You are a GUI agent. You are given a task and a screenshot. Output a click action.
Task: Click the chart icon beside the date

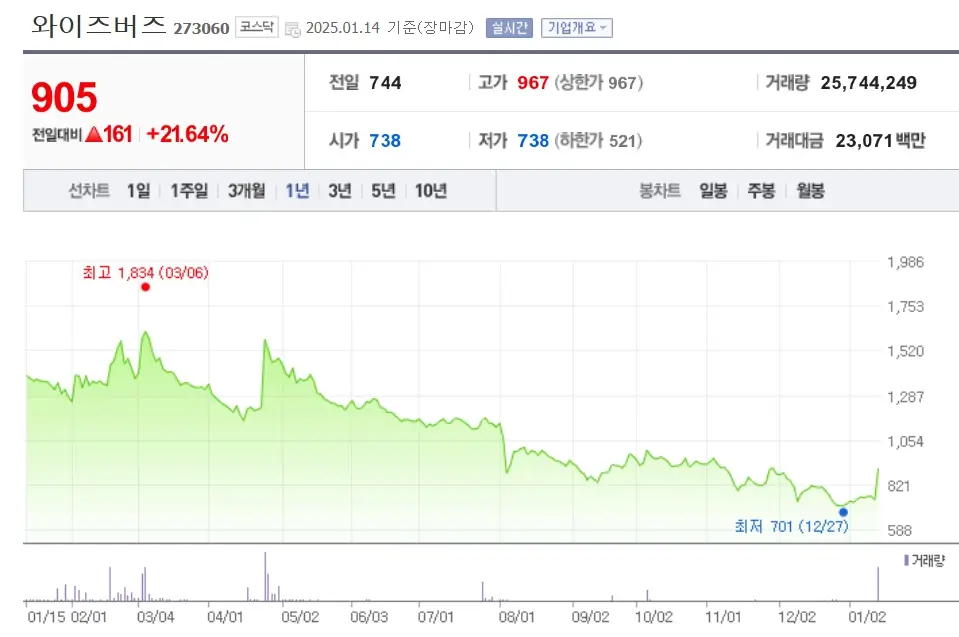pyautogui.click(x=291, y=29)
